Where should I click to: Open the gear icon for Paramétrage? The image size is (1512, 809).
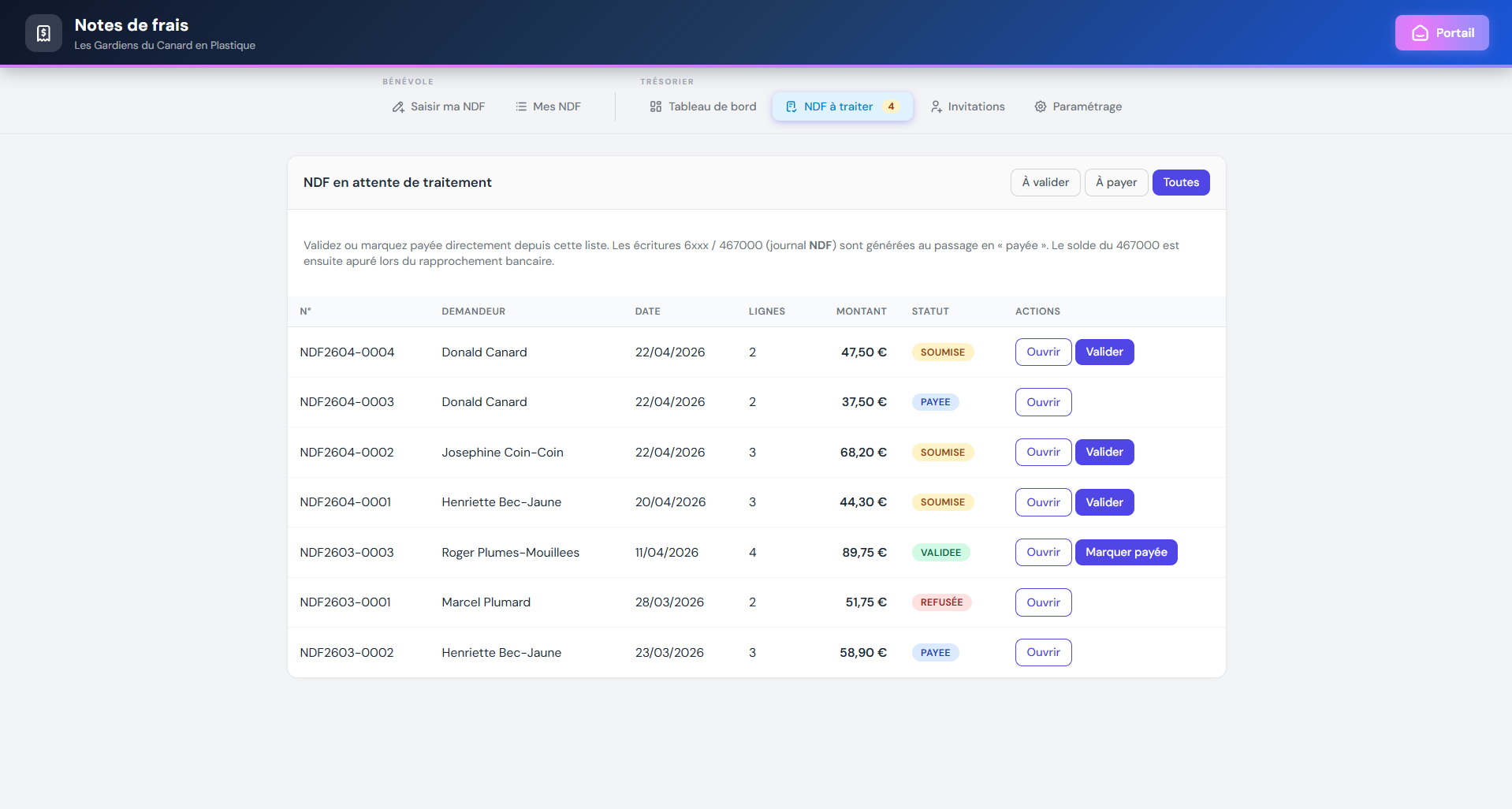coord(1040,106)
